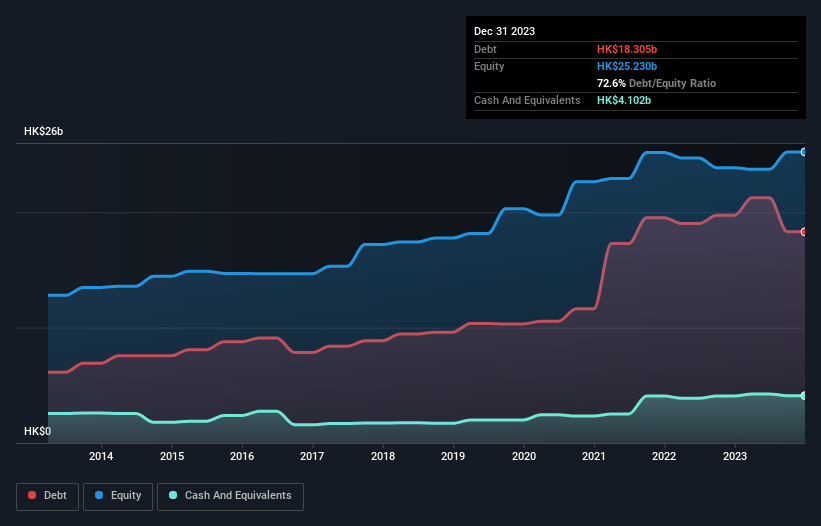Click the teal dot in Cash legend

point(173,495)
